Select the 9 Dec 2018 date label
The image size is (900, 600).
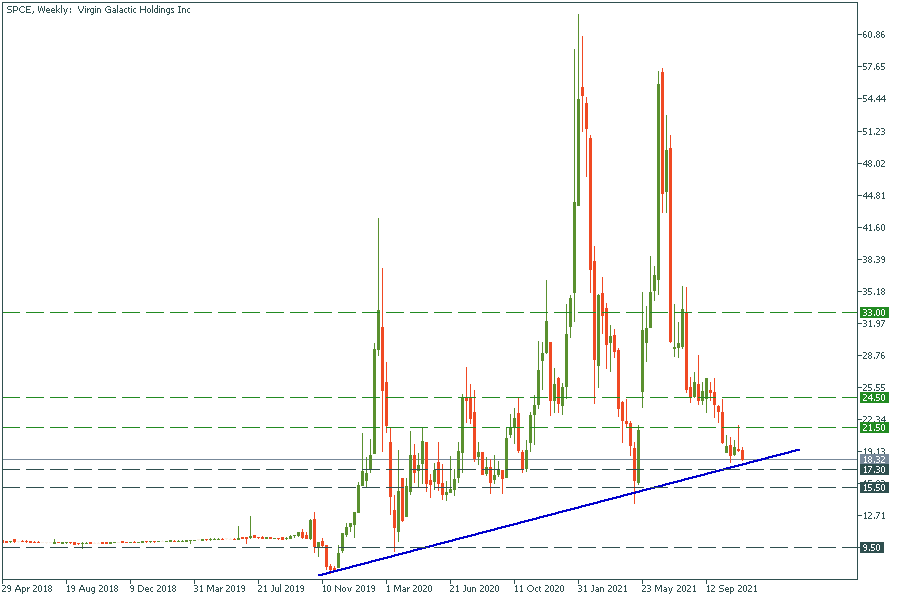tap(156, 589)
